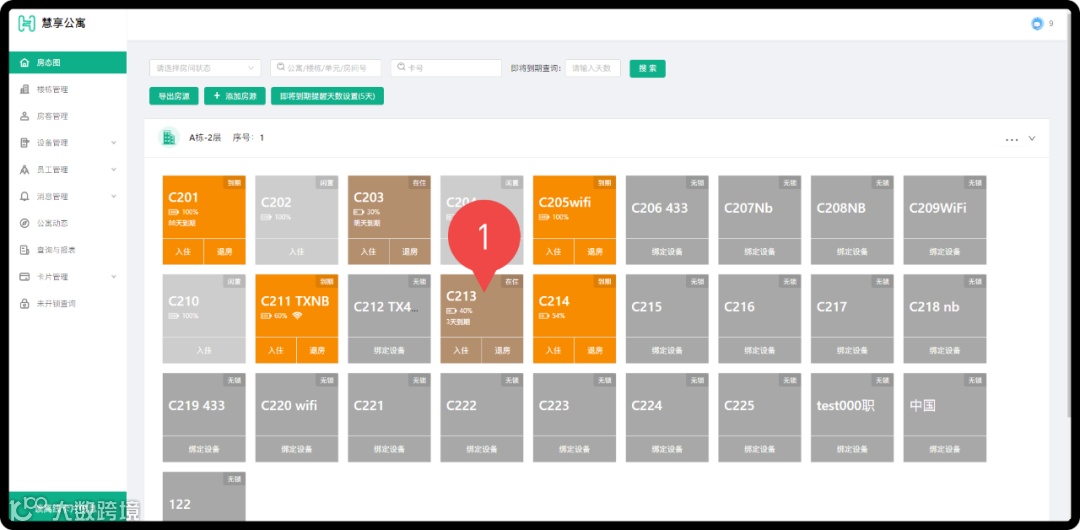Click the 在住 status tag on C203
This screenshot has height=530, width=1080.
(419, 183)
